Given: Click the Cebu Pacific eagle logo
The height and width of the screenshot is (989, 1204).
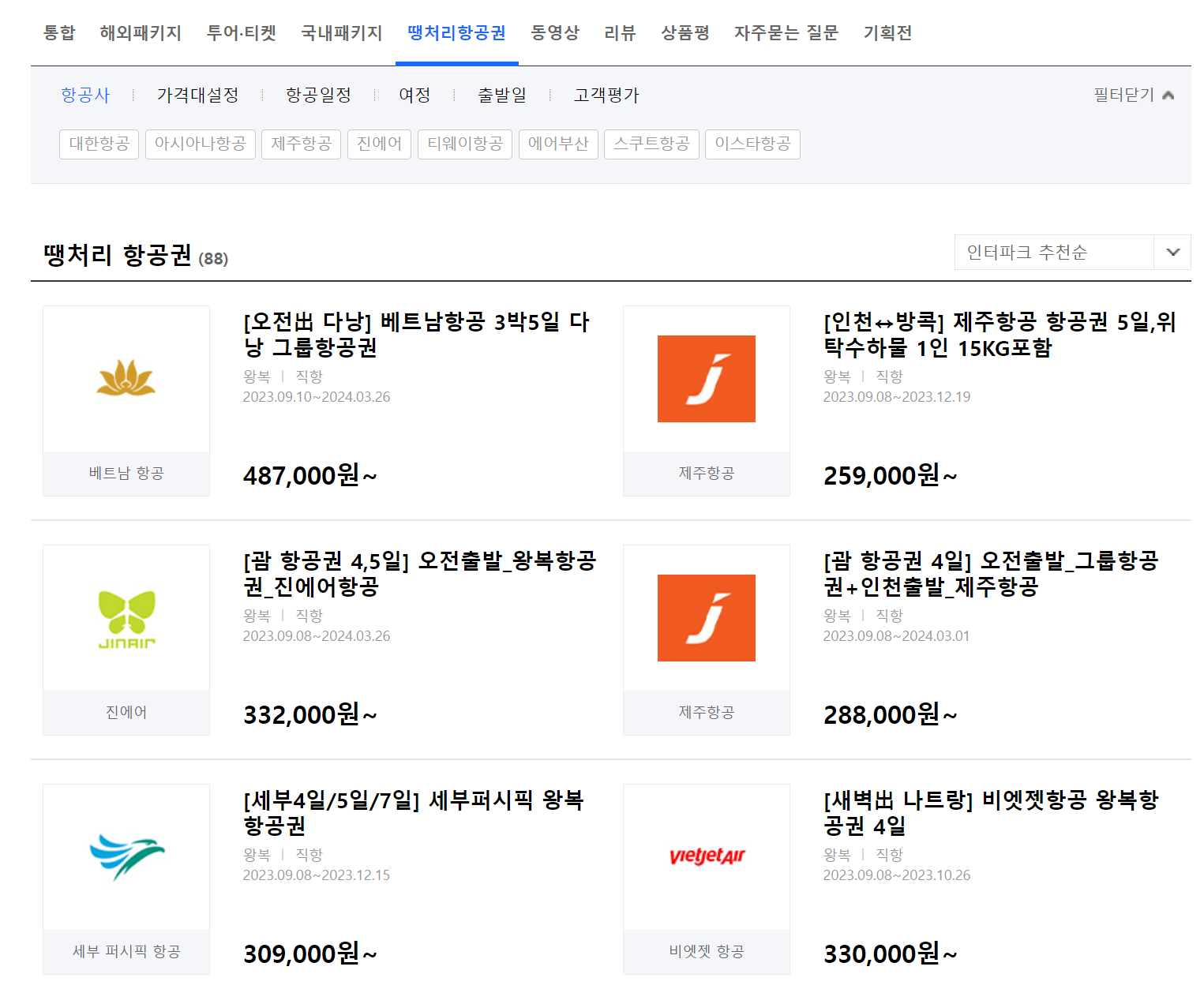Looking at the screenshot, I should pyautogui.click(x=126, y=856).
